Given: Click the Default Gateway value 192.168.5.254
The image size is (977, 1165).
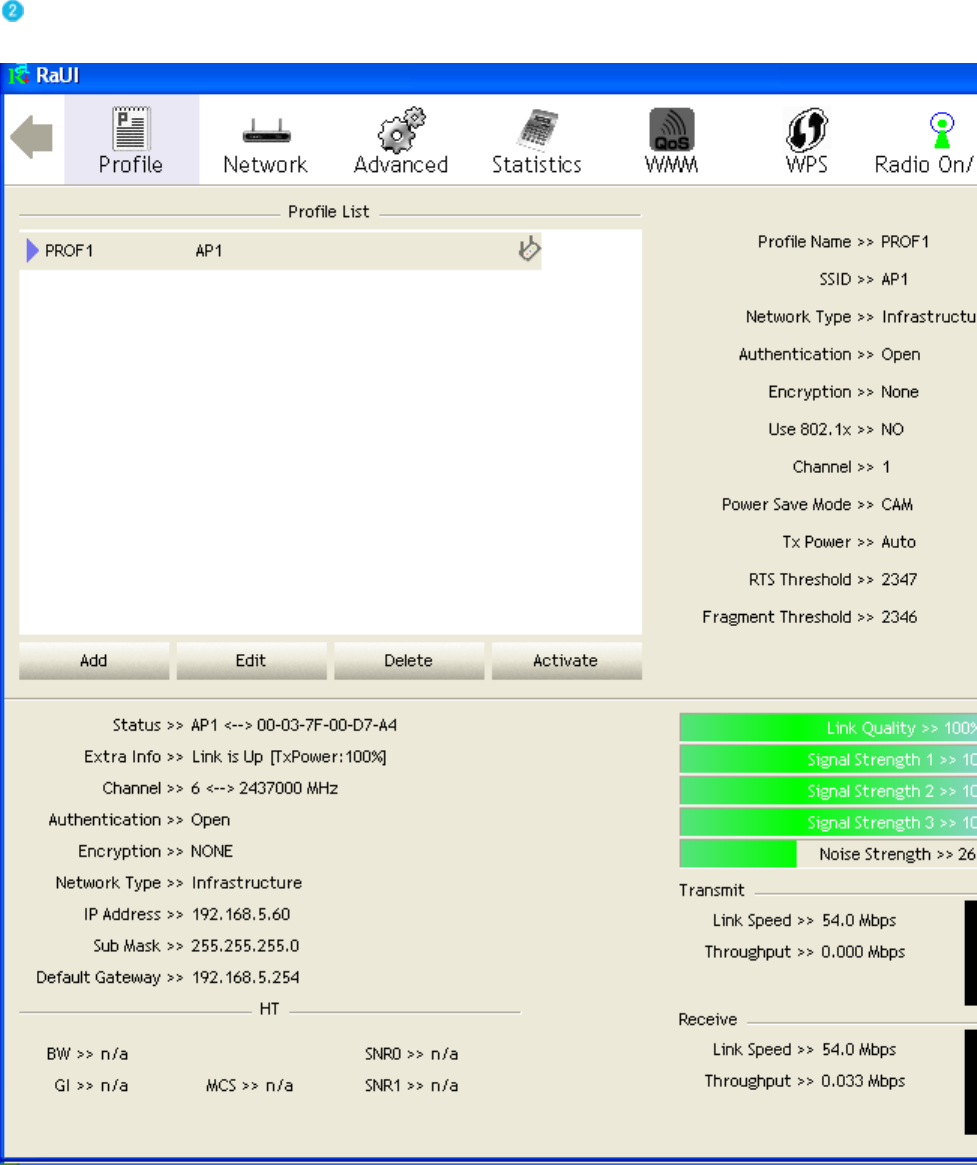Looking at the screenshot, I should (245, 978).
